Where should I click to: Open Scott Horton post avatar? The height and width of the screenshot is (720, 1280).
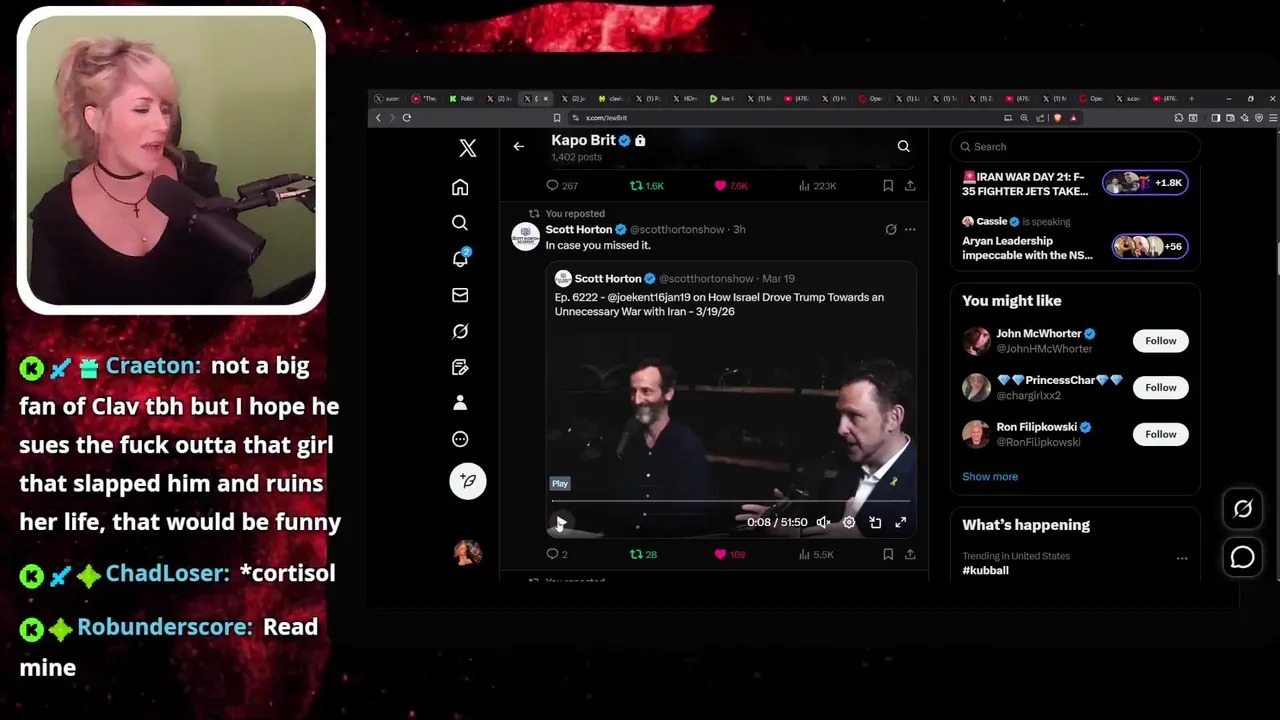coord(526,236)
